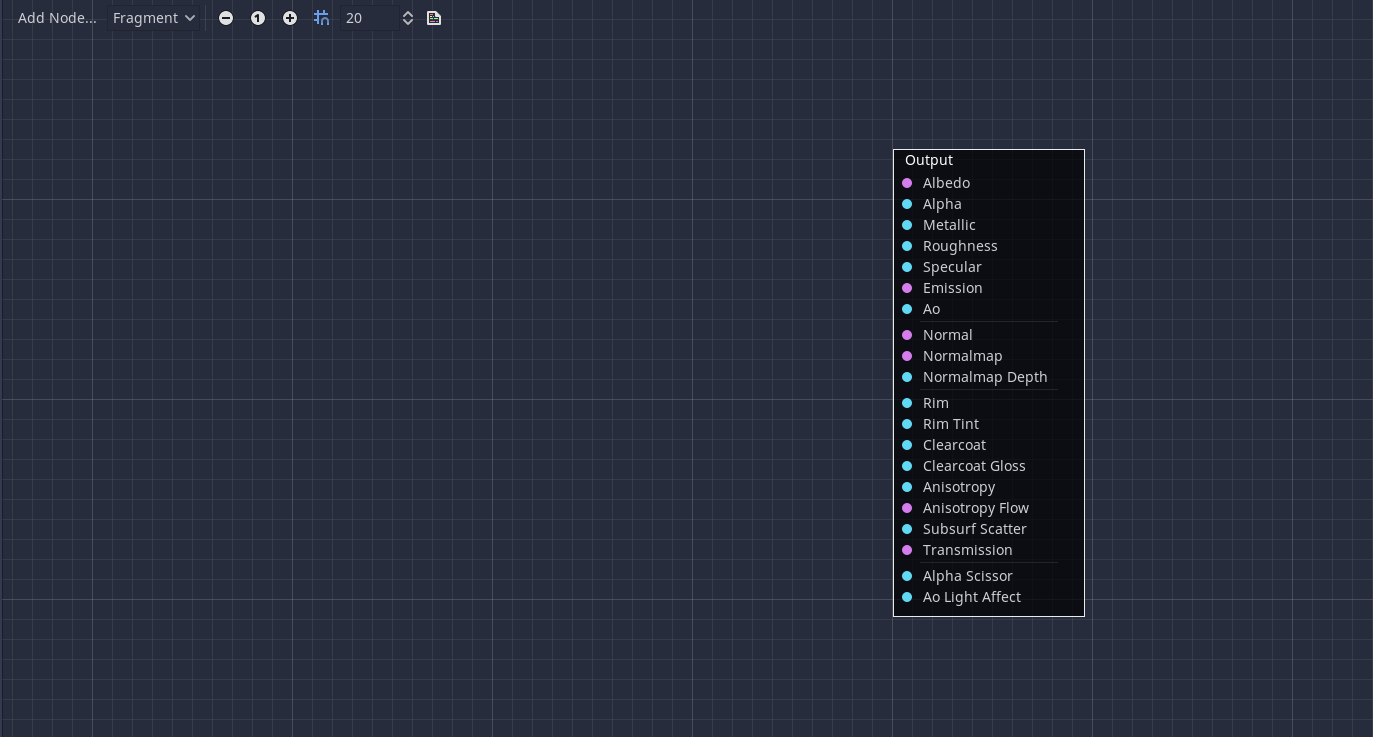
Task: Click the Transmission port dot
Action: pos(907,550)
